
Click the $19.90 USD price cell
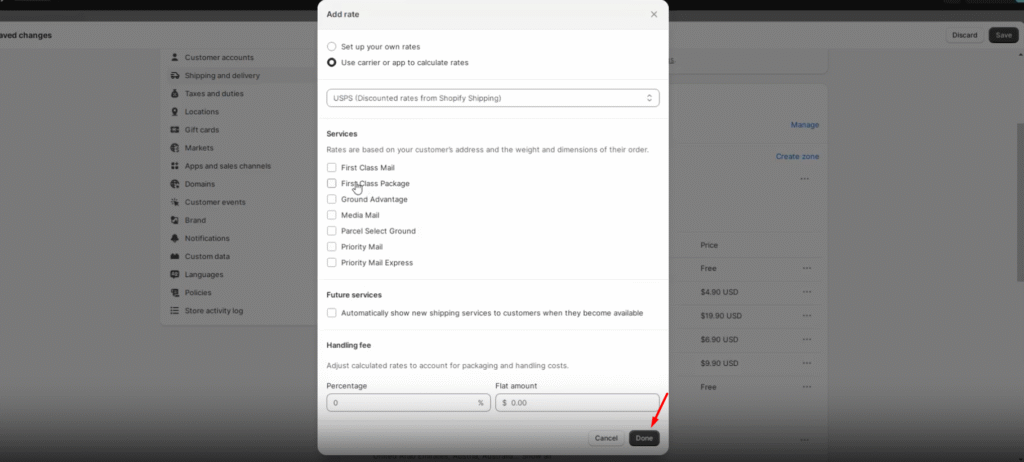click(721, 316)
